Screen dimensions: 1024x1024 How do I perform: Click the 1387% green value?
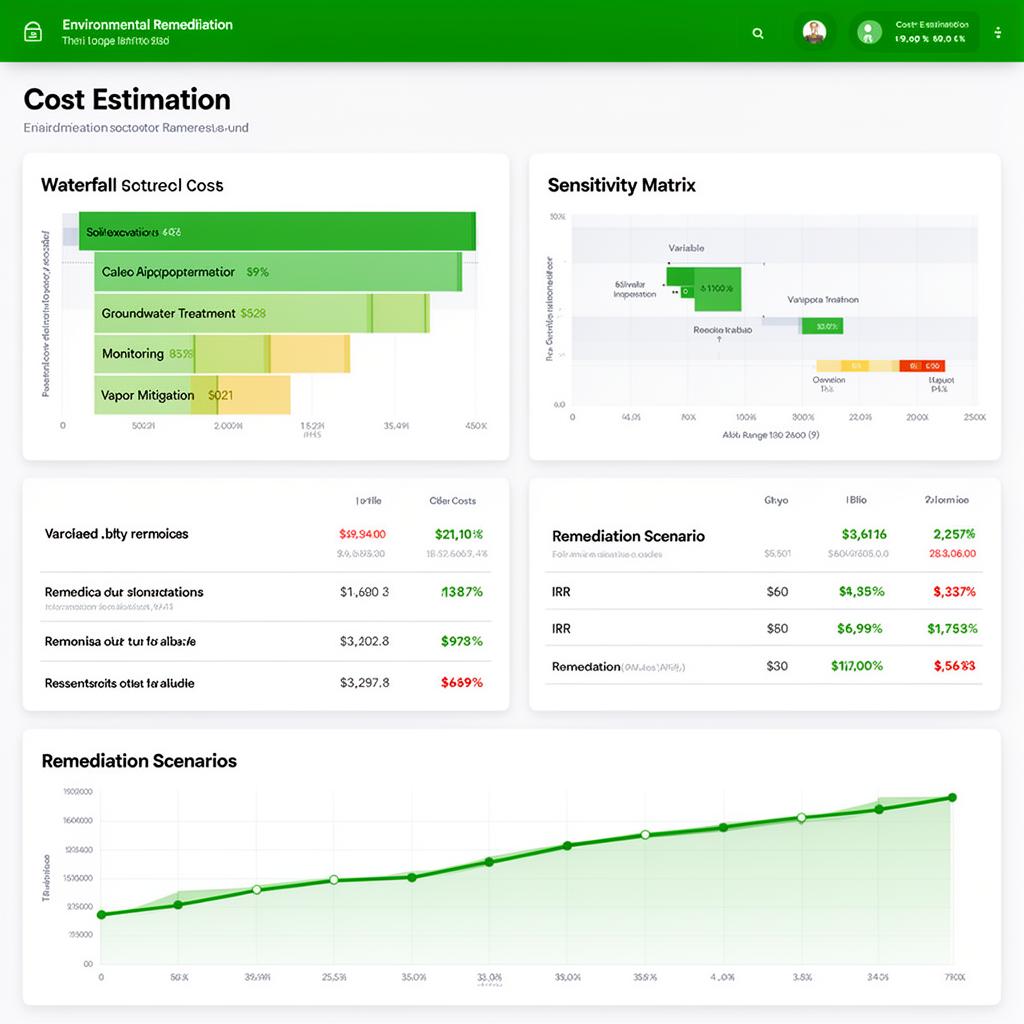pyautogui.click(x=462, y=592)
